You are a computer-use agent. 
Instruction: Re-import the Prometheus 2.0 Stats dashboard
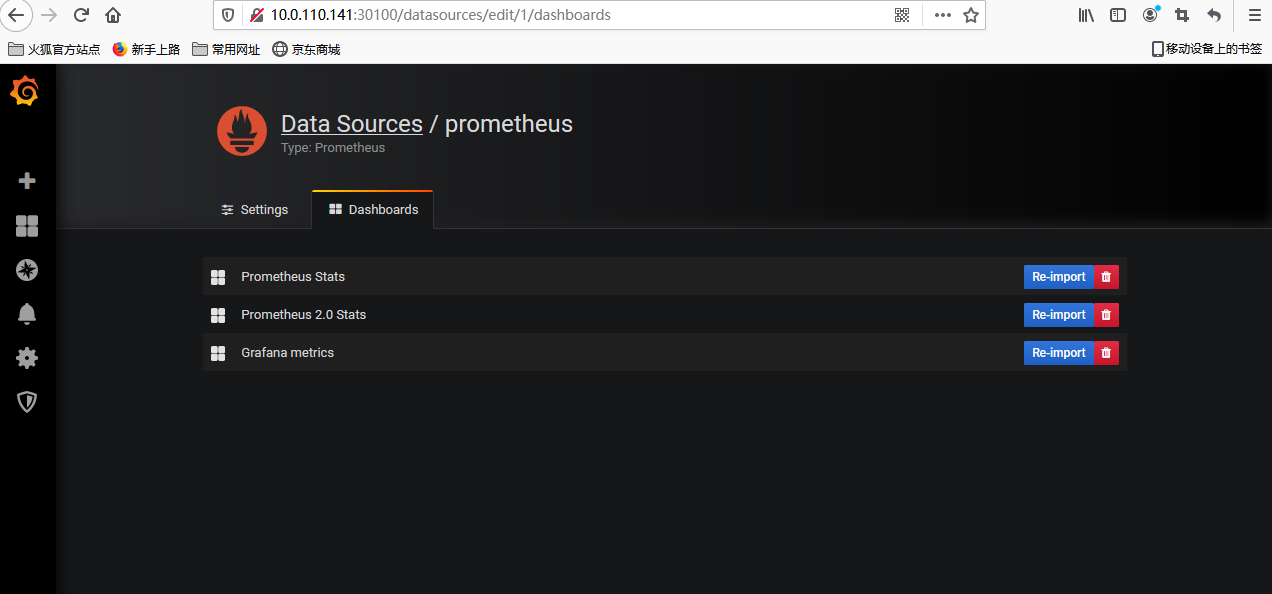pyautogui.click(x=1059, y=315)
